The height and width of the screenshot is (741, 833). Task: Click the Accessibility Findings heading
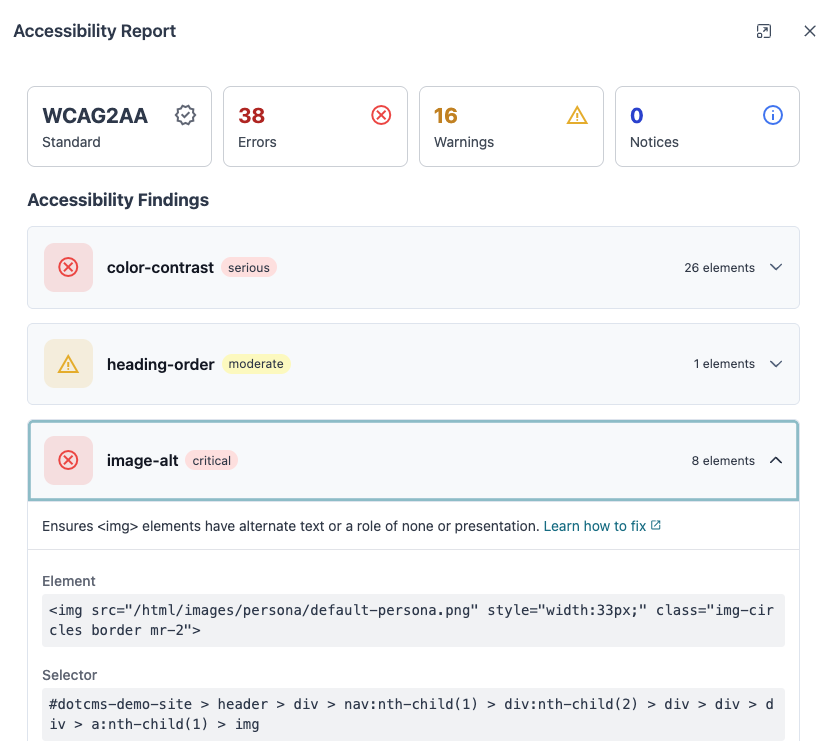coord(118,200)
